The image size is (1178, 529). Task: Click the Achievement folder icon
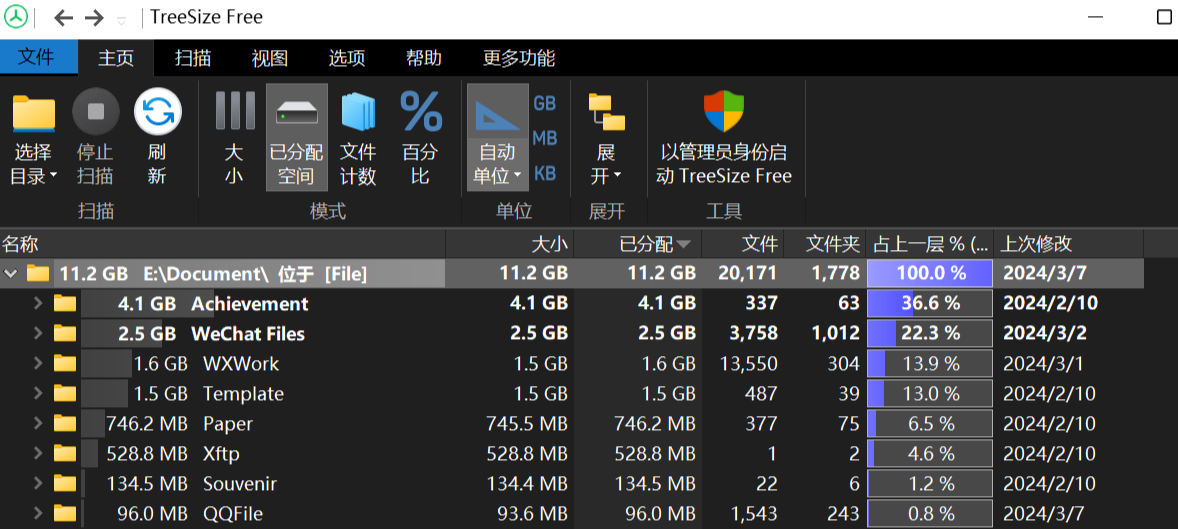65,304
